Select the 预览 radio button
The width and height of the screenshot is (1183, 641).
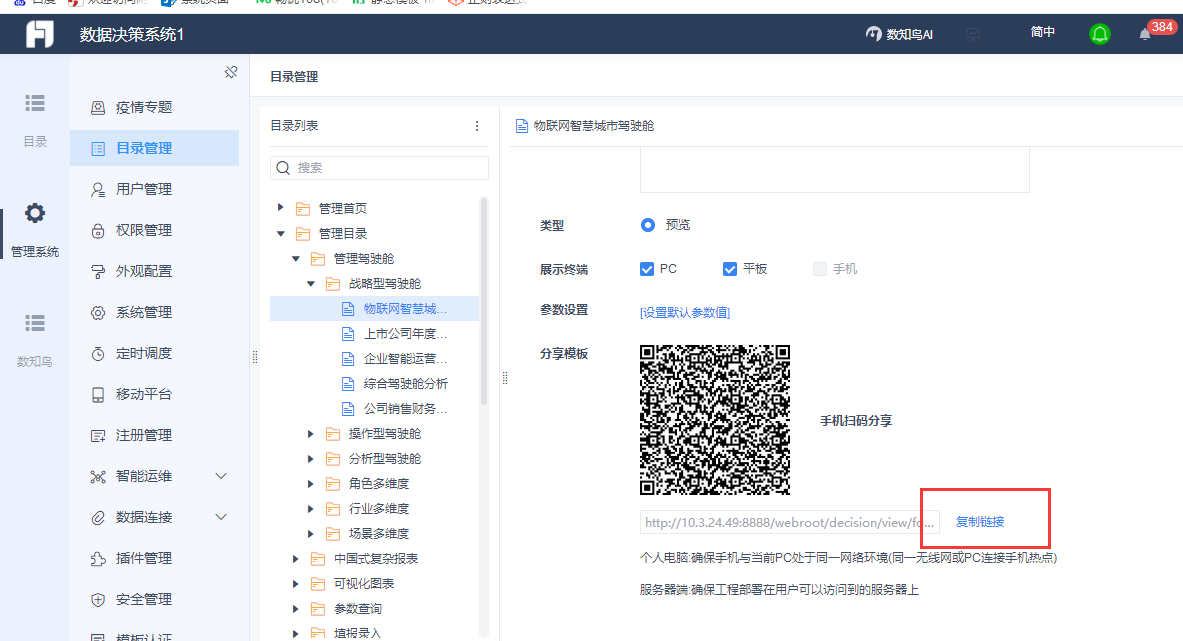[647, 225]
